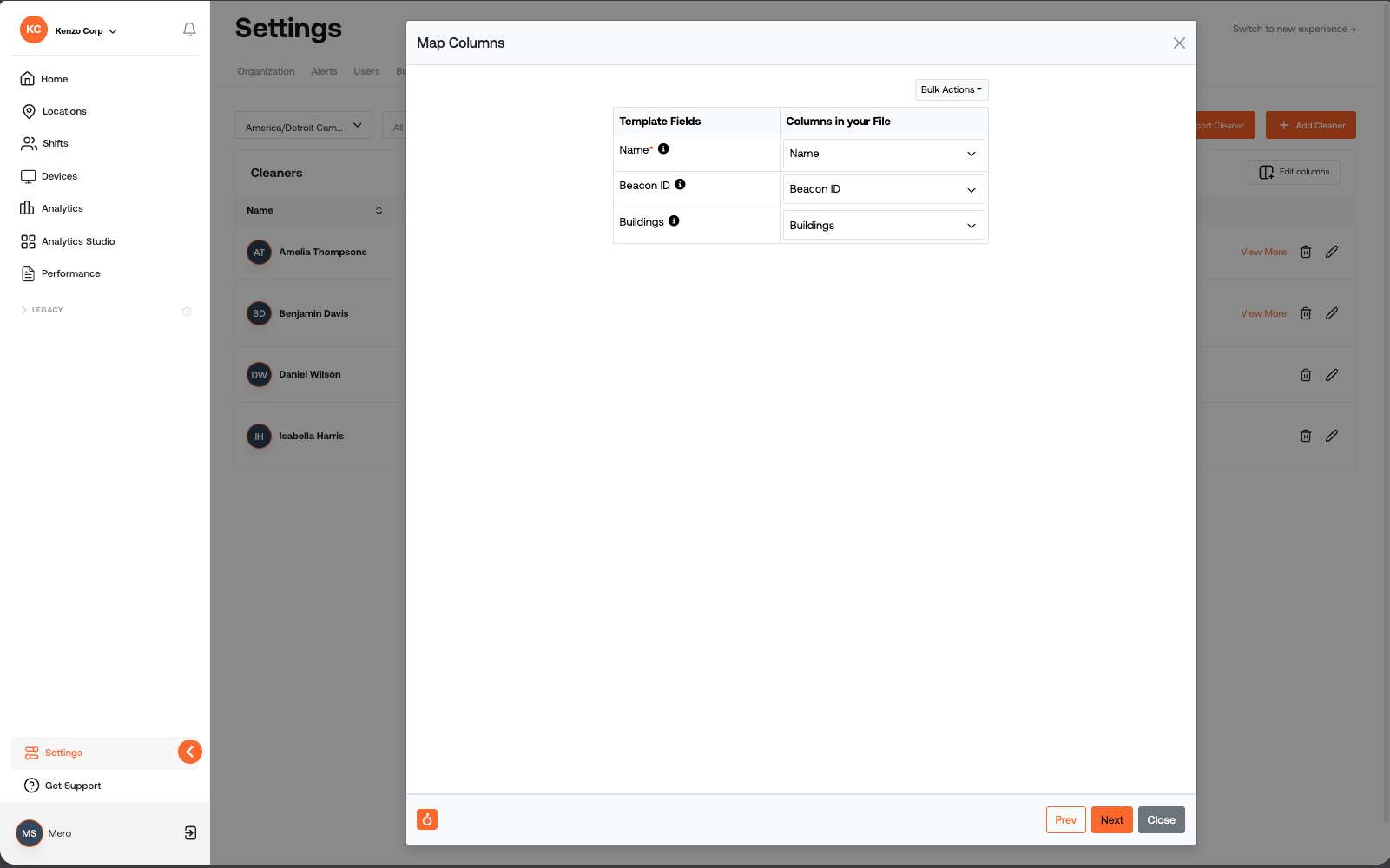1390x868 pixels.
Task: Click the Shifts people icon
Action: [x=29, y=143]
